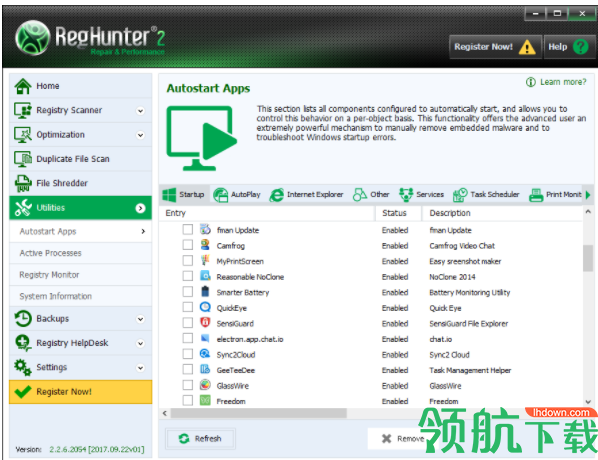Switch to the Services tab
Viewport: 598px width, 460px height.
422,195
